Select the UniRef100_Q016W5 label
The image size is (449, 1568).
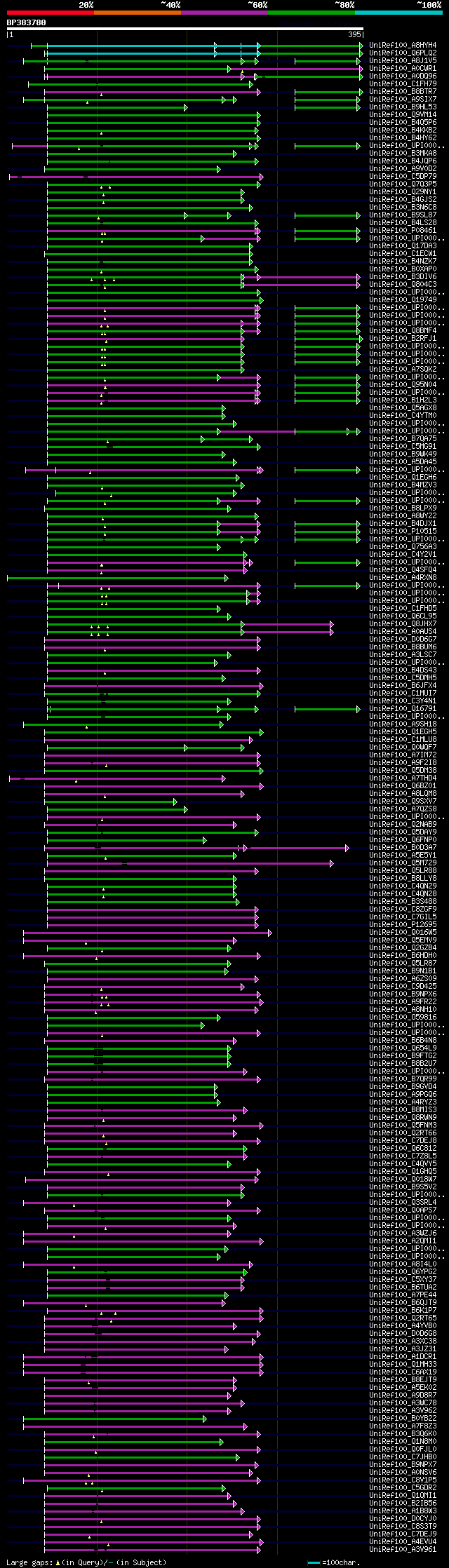(403, 932)
